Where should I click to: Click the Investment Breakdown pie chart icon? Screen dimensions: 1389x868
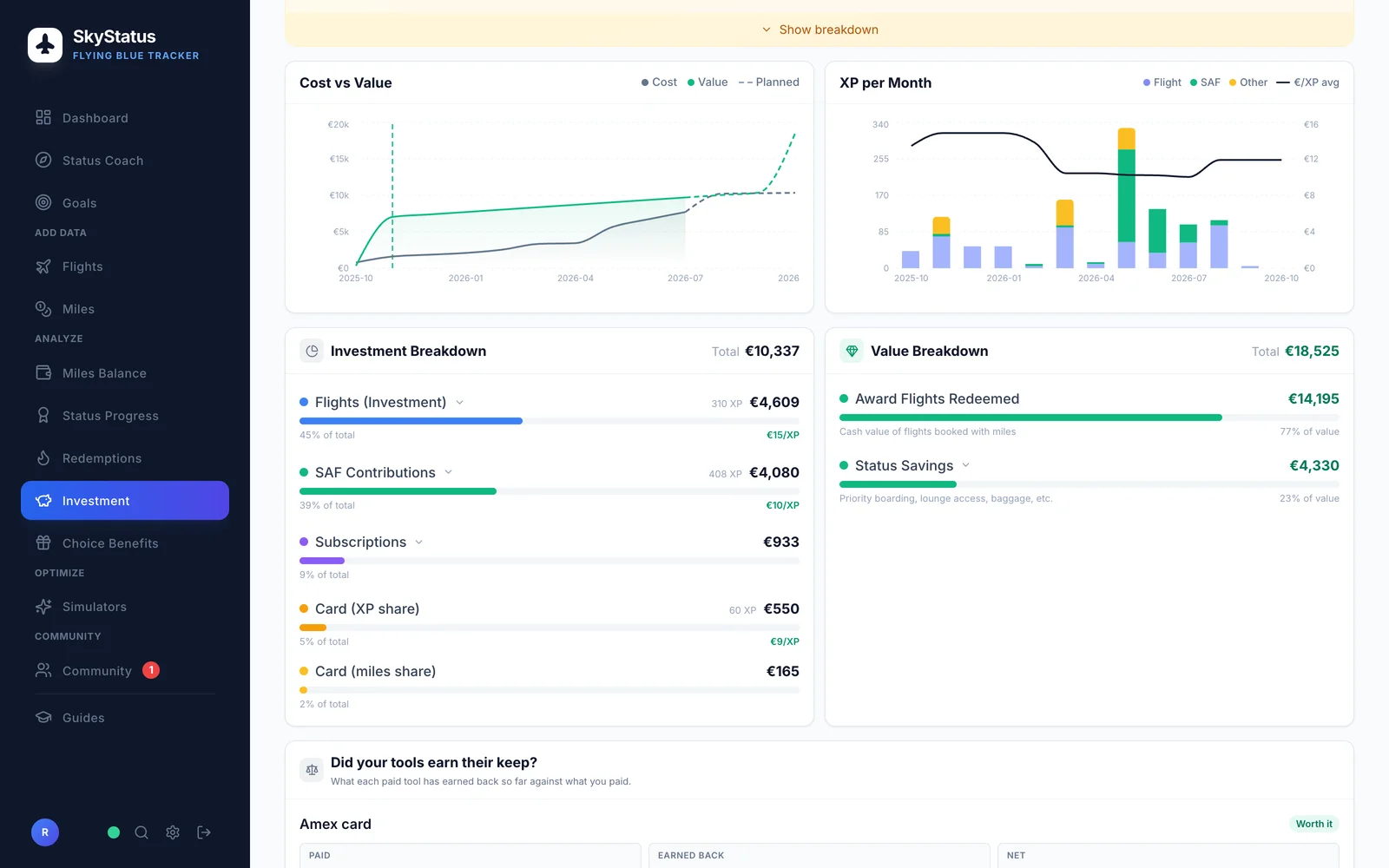pos(312,351)
